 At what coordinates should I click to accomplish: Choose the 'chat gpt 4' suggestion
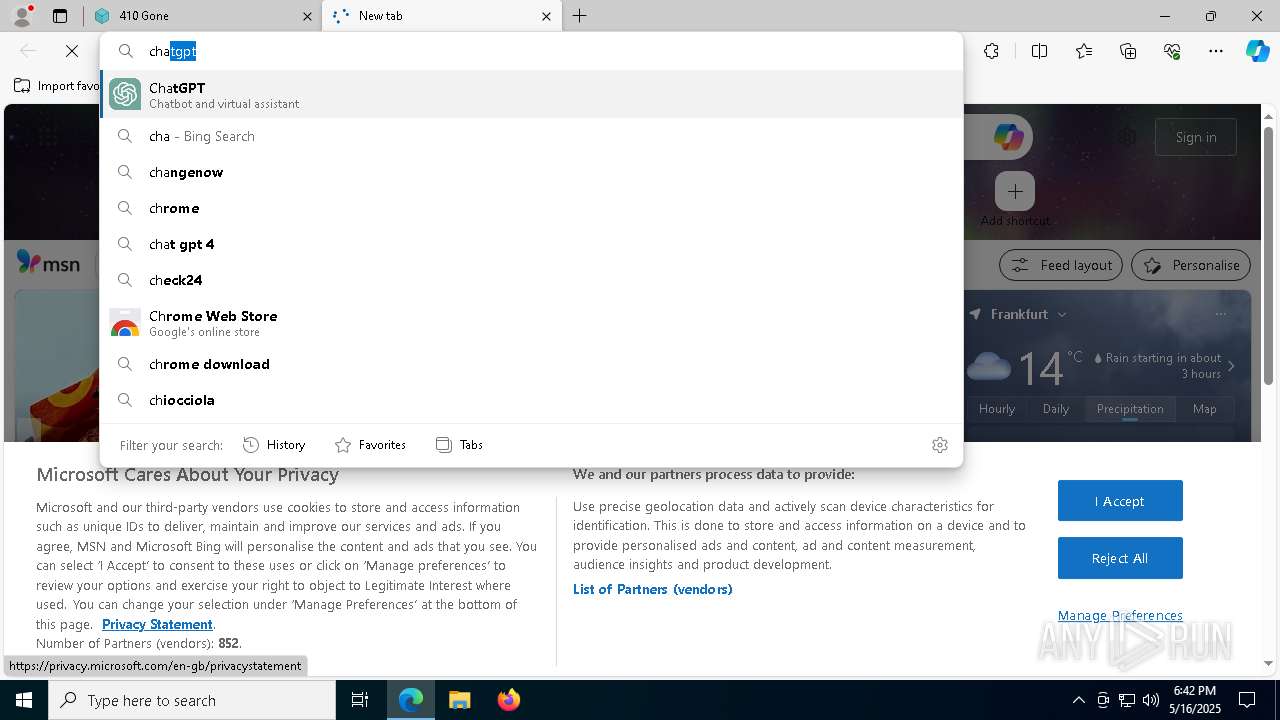point(531,244)
